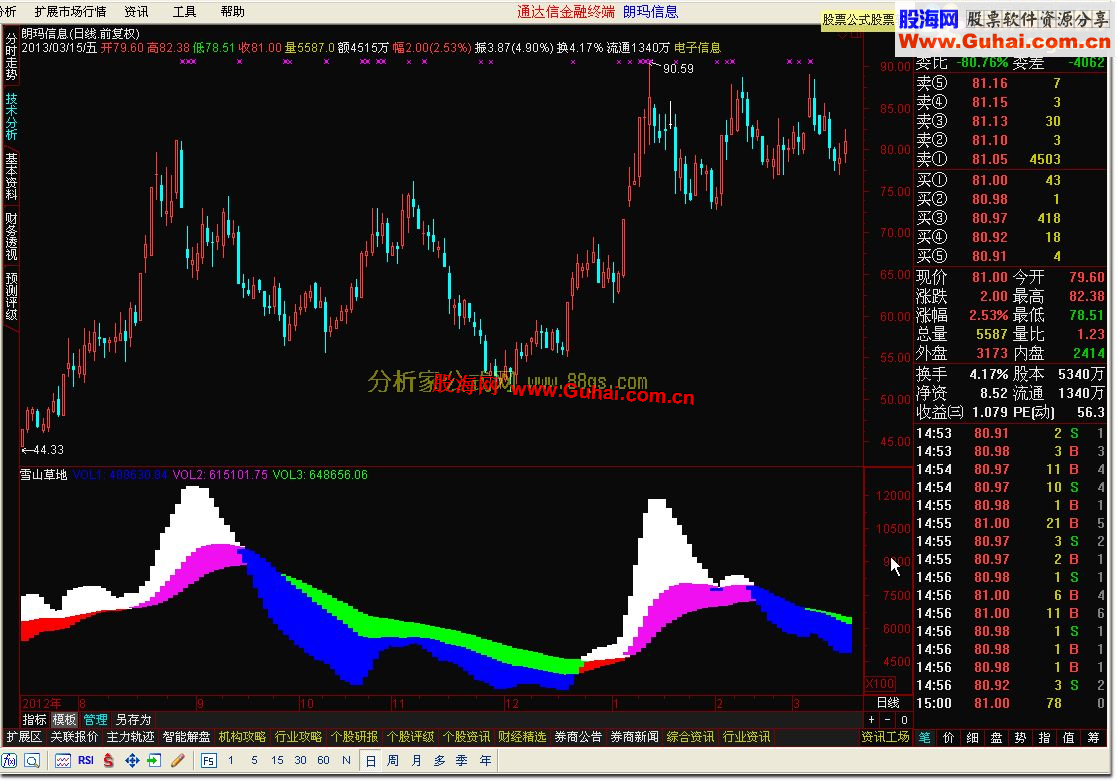
Task: Select the 季 quarterly period
Action: [462, 760]
